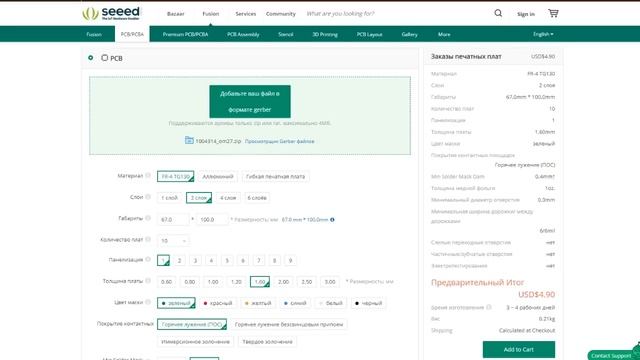640x360 pixels.
Task: Select board thickness 1.60
Action: (x=260, y=282)
